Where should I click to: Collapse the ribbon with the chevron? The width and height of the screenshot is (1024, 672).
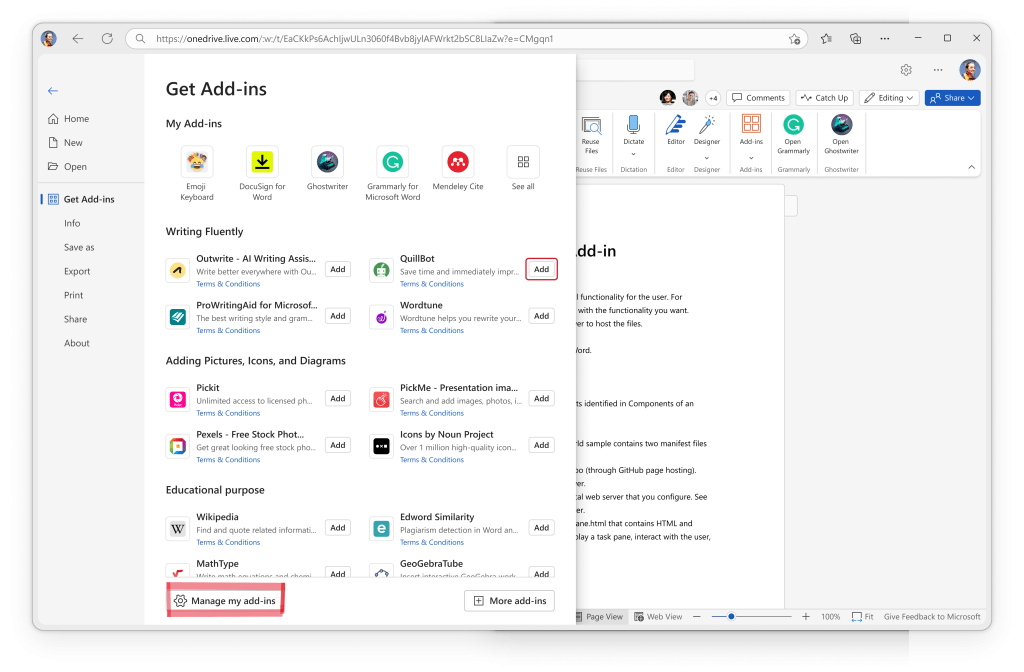tap(972, 167)
